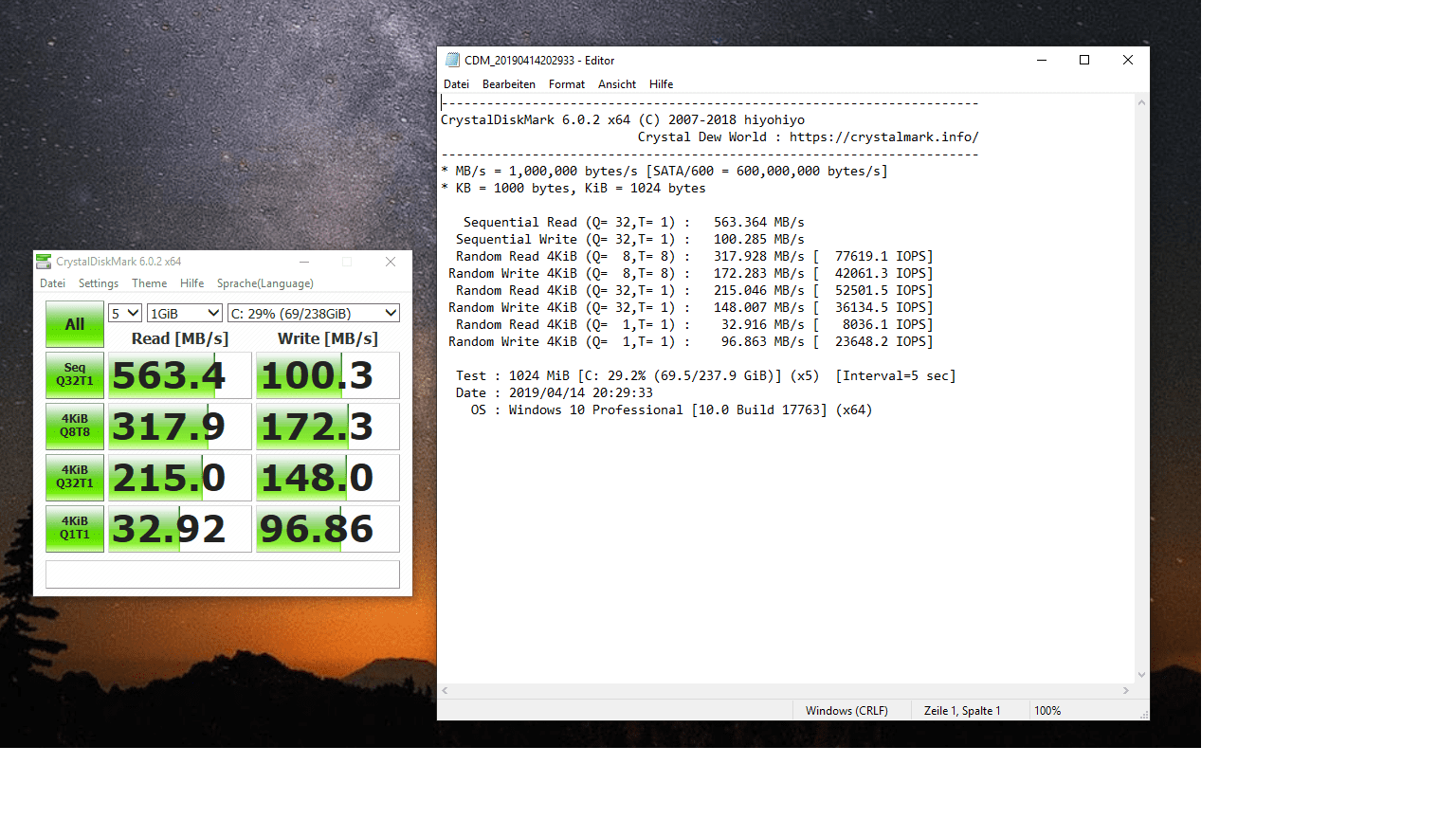Open CrystalDiskMark Datei menu

[53, 283]
